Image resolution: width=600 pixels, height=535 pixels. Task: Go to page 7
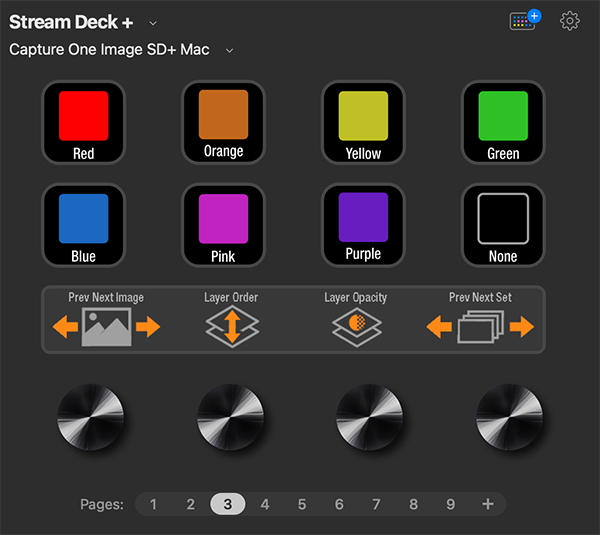pos(376,504)
